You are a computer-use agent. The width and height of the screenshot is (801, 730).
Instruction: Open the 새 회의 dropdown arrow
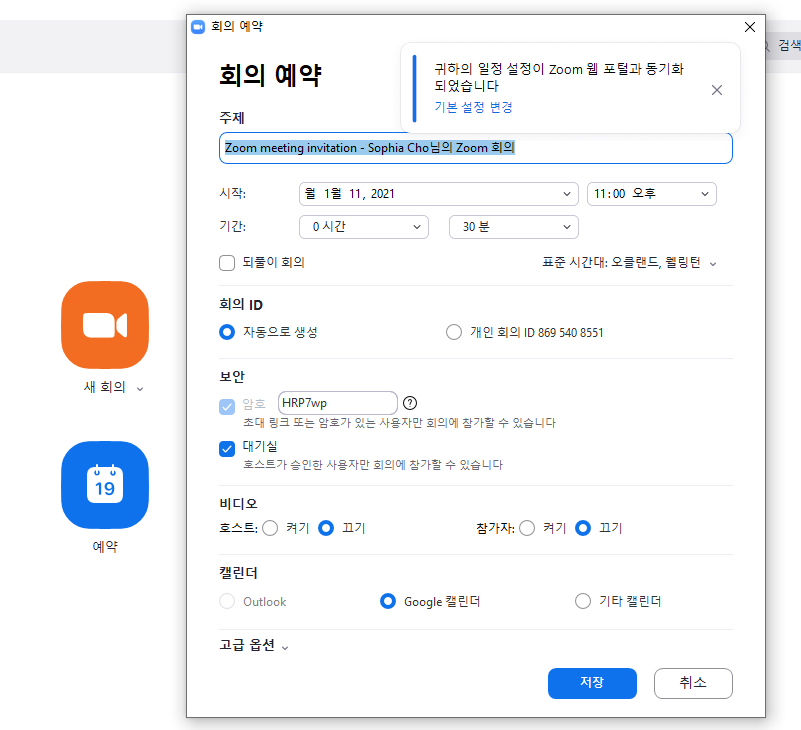tap(140, 389)
